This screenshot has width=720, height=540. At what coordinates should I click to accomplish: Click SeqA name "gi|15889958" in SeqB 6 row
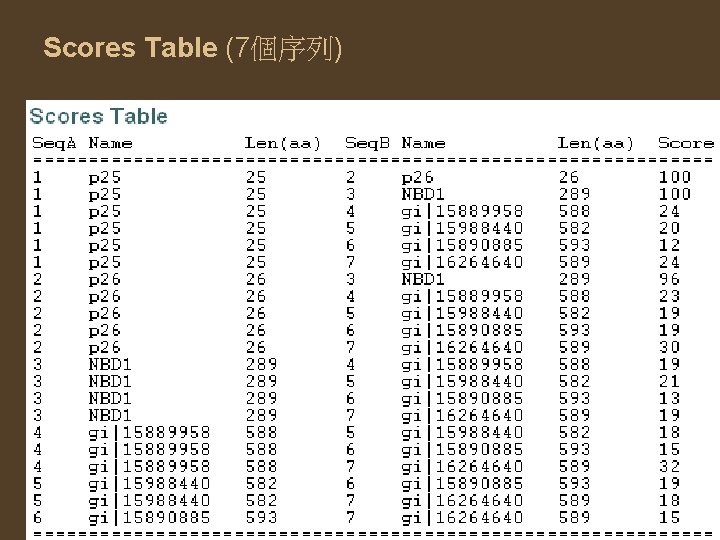click(149, 450)
